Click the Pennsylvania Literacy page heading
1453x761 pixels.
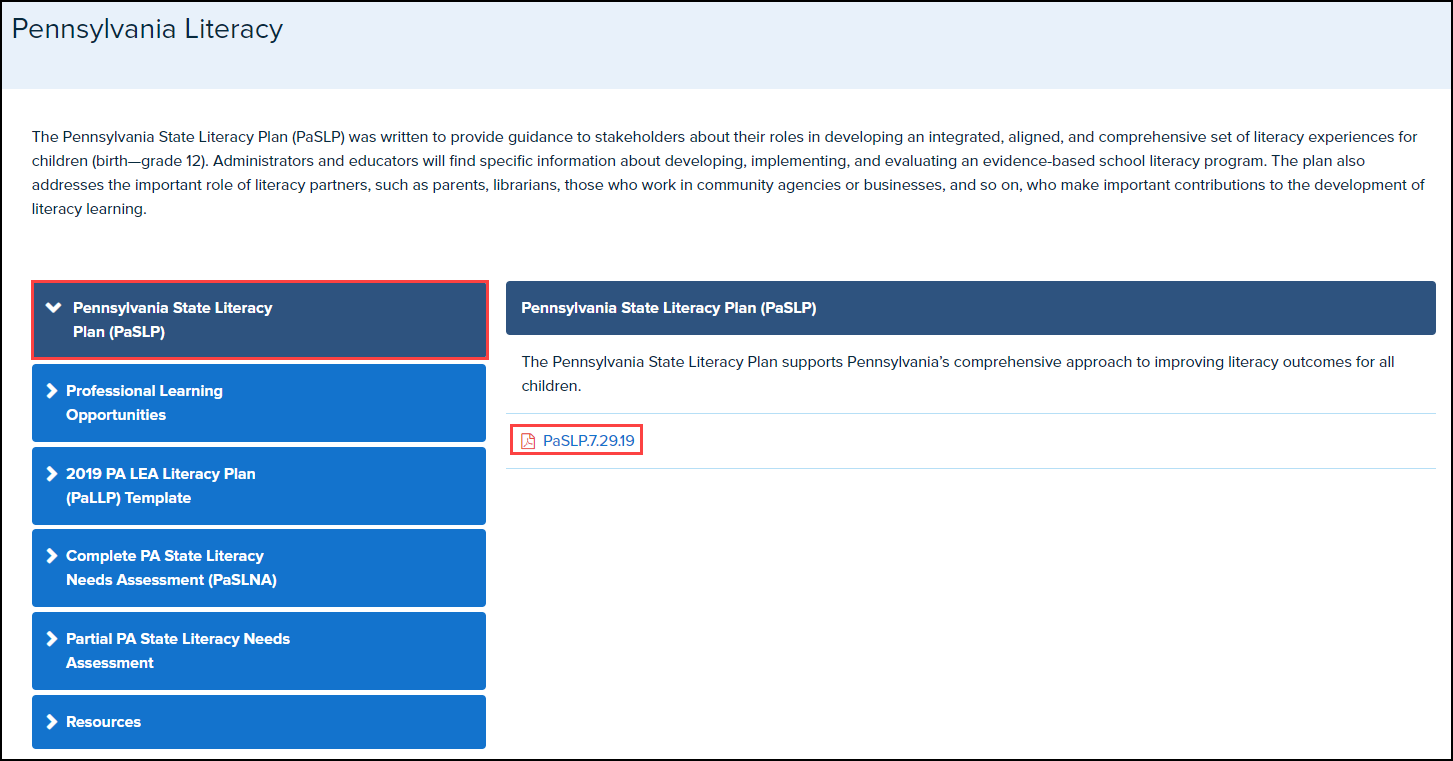click(x=147, y=30)
